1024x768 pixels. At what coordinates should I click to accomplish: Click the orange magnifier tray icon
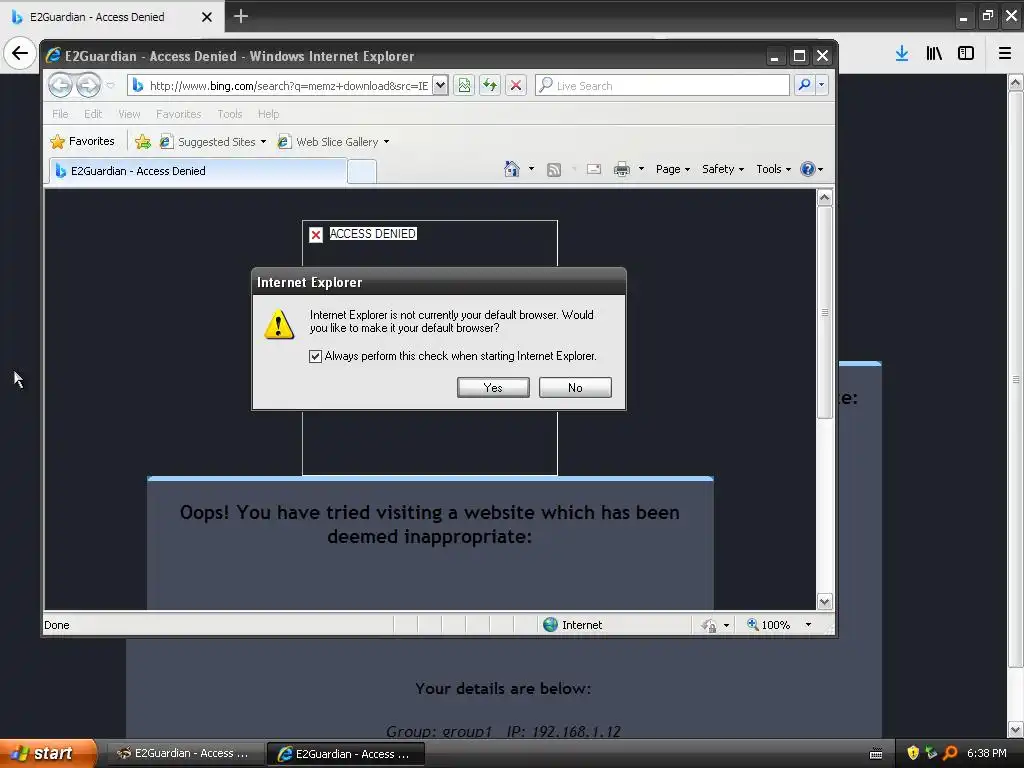(x=950, y=753)
